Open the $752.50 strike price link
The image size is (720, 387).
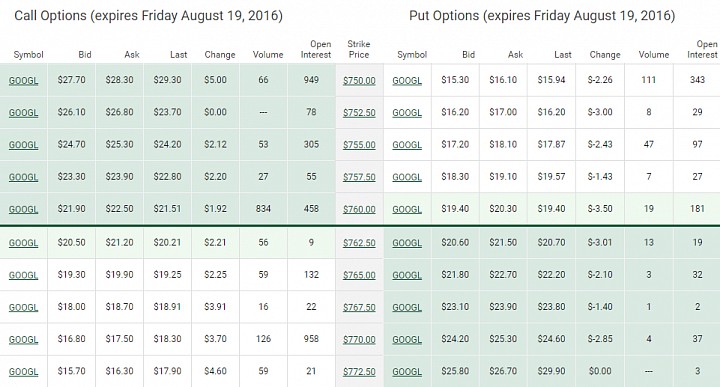[359, 112]
